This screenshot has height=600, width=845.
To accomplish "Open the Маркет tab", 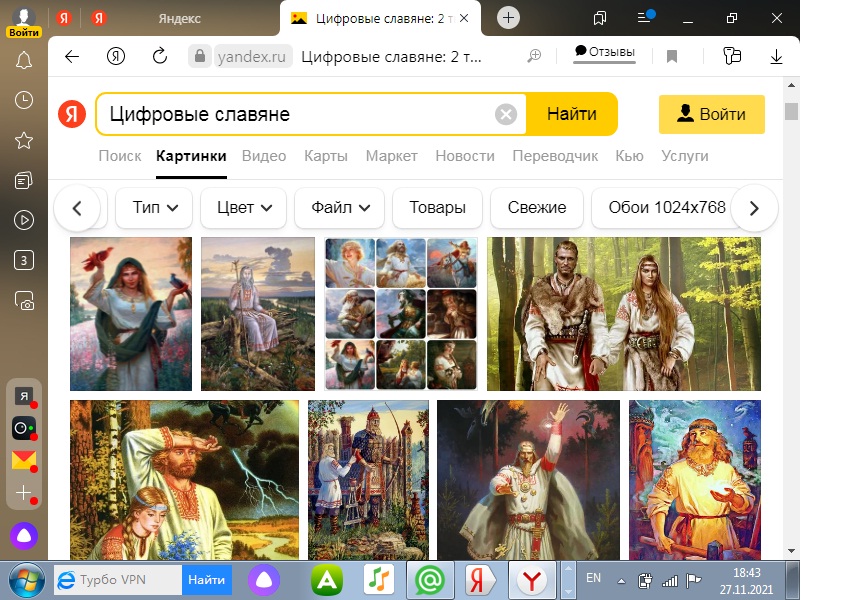I will click(392, 156).
